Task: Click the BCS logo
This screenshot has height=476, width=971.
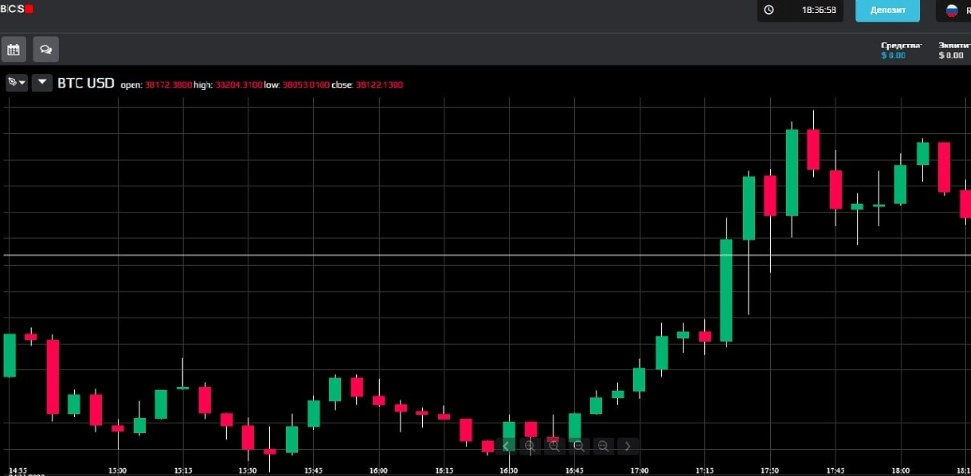Action: 17,9
